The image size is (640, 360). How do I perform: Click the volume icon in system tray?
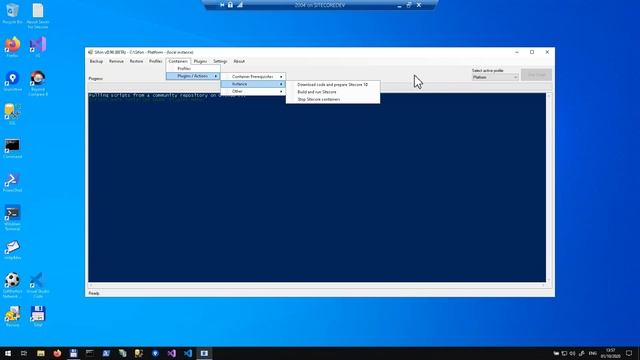[x=572, y=353]
